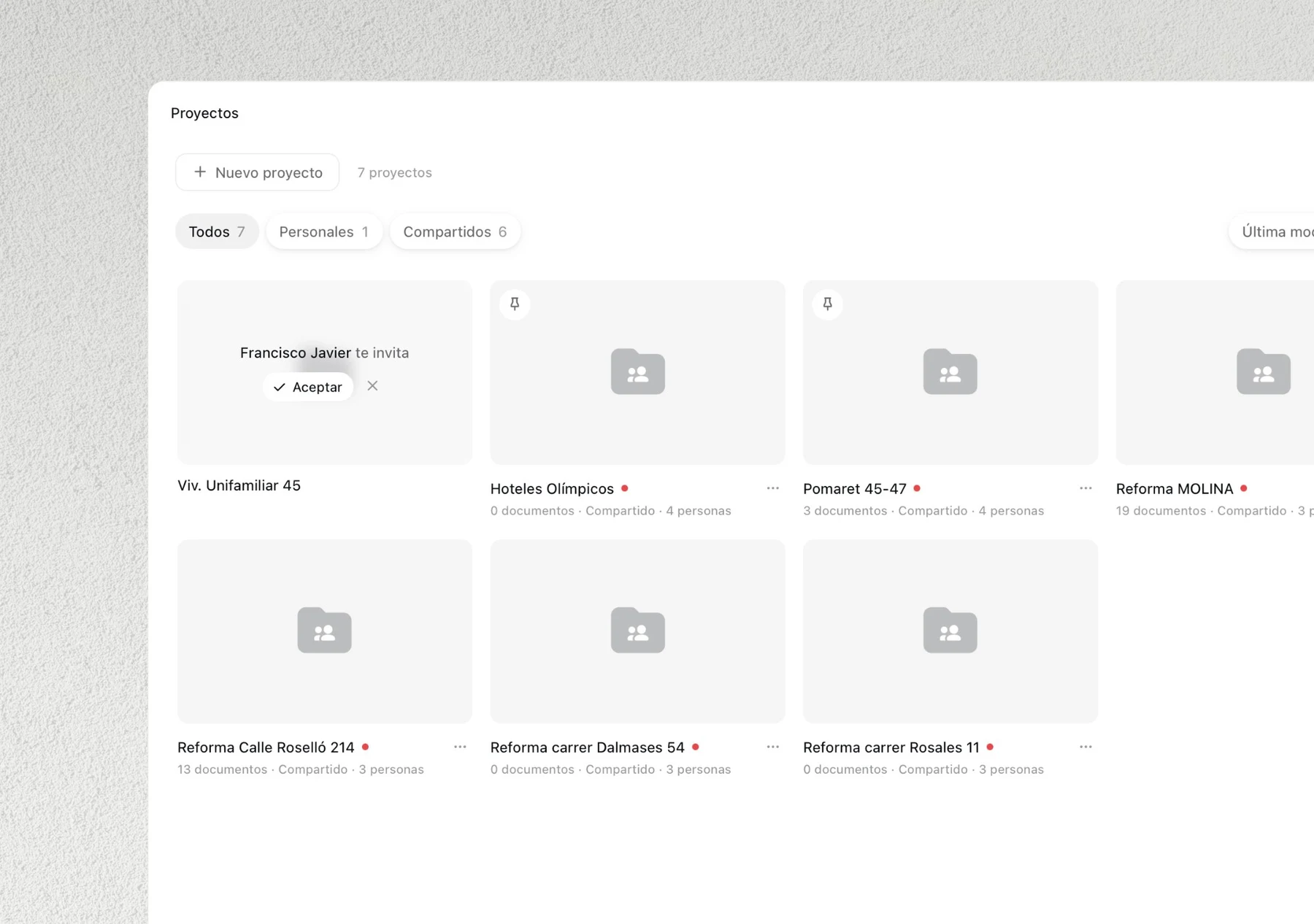Open the Reforma Calle Roselló 214 title
The image size is (1314, 924).
266,747
